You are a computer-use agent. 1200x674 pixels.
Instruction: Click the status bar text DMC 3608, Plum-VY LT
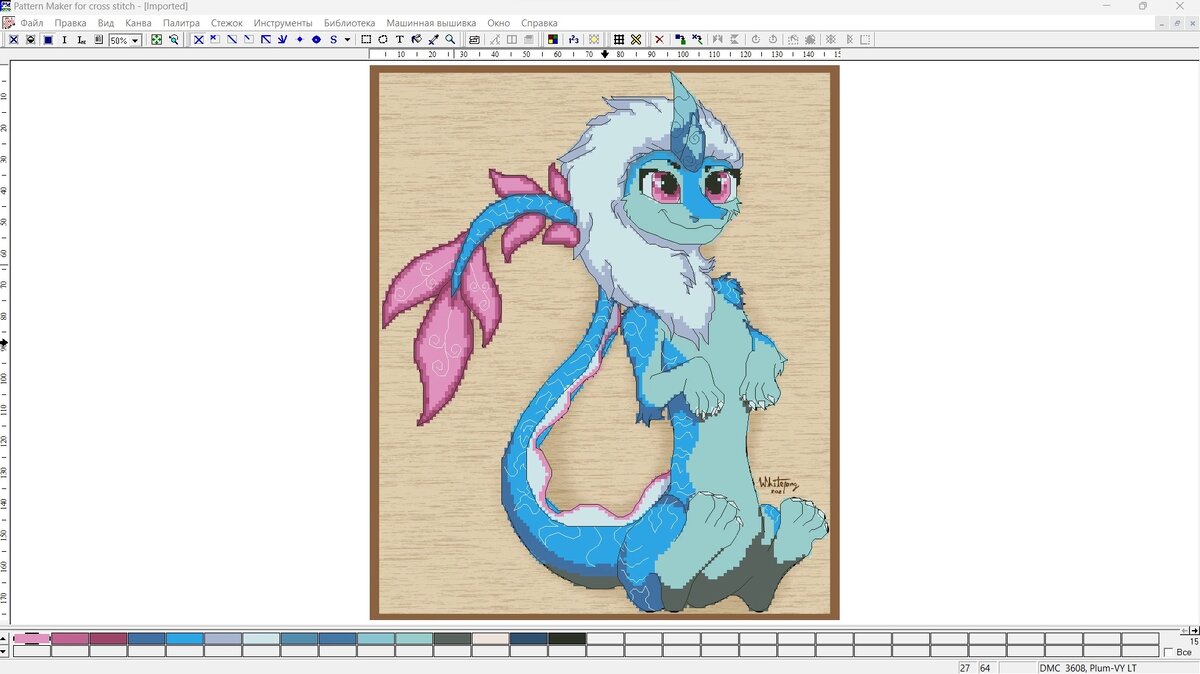pyautogui.click(x=1087, y=667)
